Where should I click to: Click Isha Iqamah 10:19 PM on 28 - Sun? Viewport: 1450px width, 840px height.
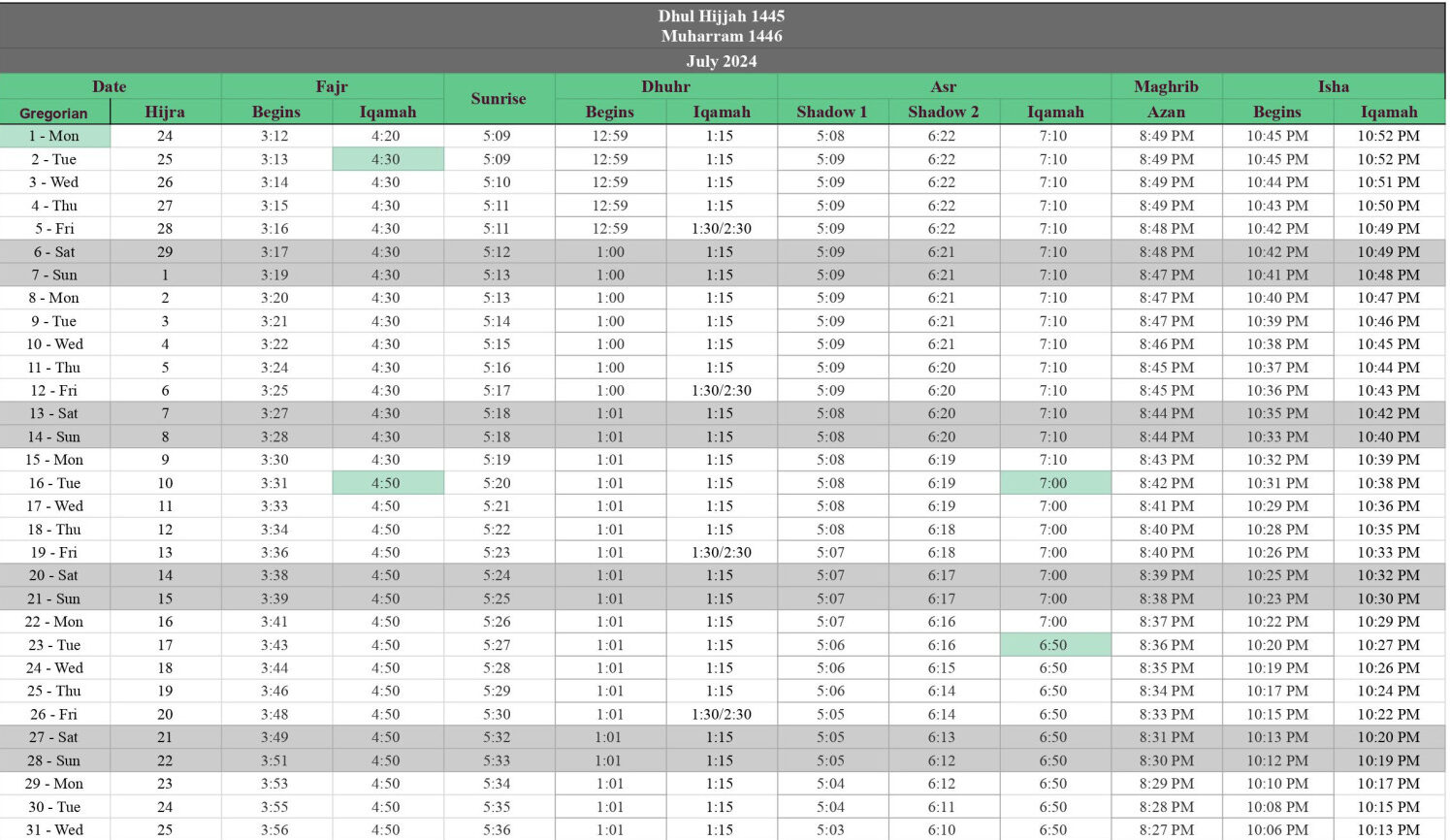tap(1389, 760)
